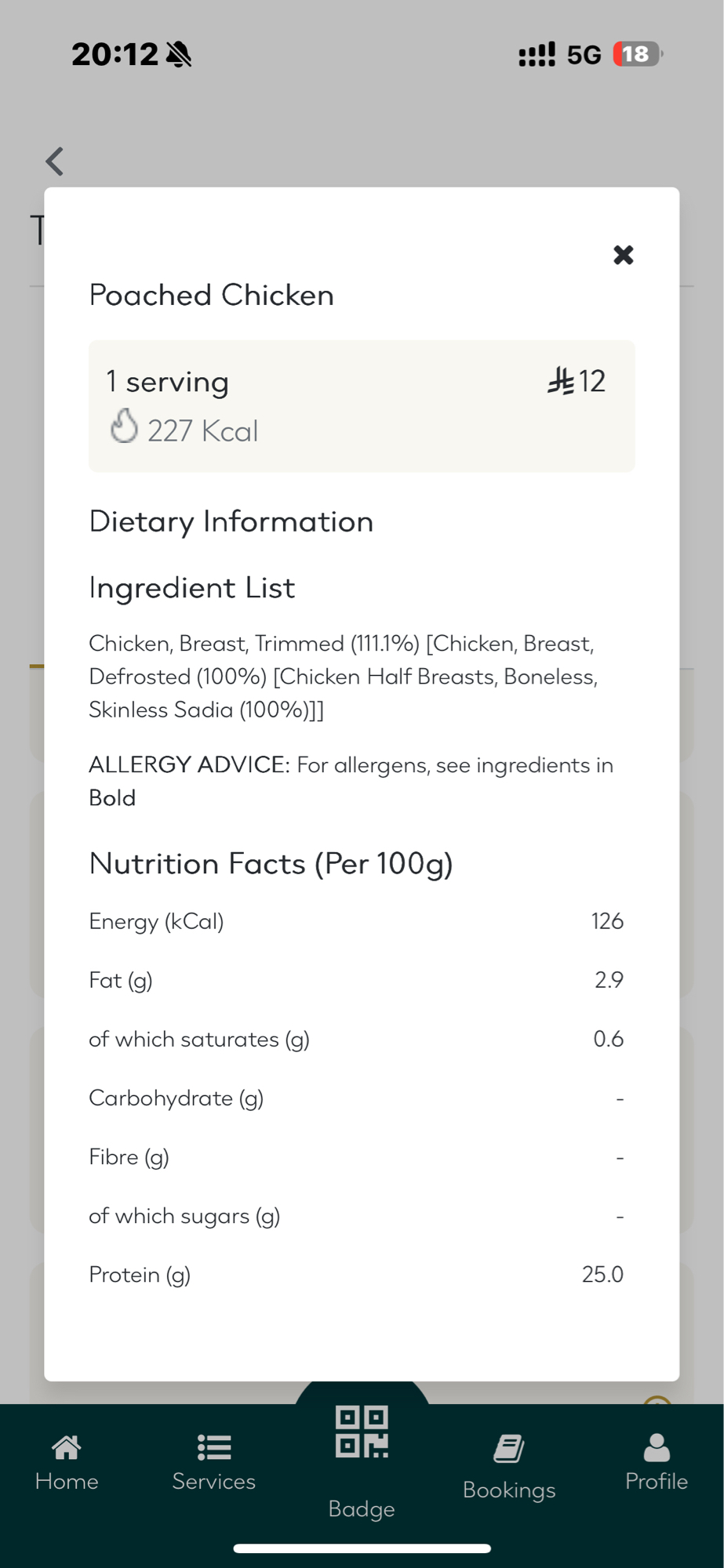Close the Poached Chicken details popup
The width and height of the screenshot is (724, 1568).
[623, 255]
